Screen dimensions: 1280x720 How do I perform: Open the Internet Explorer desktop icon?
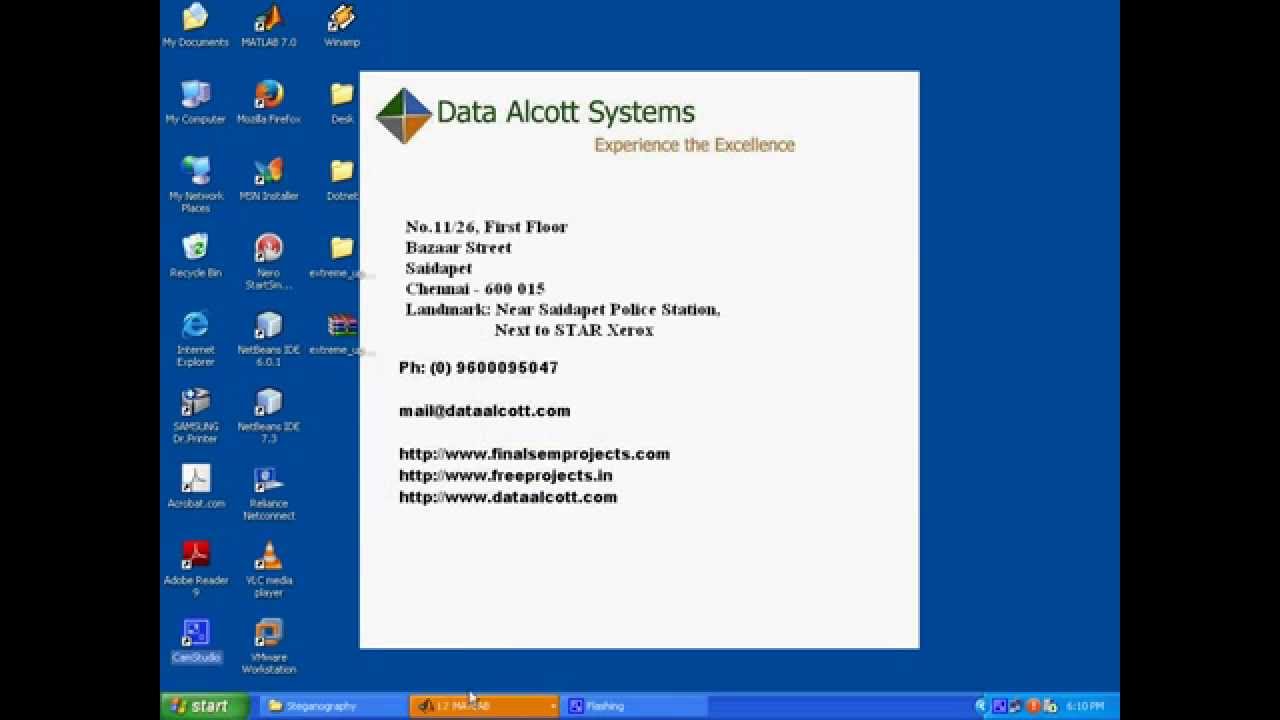coord(195,326)
